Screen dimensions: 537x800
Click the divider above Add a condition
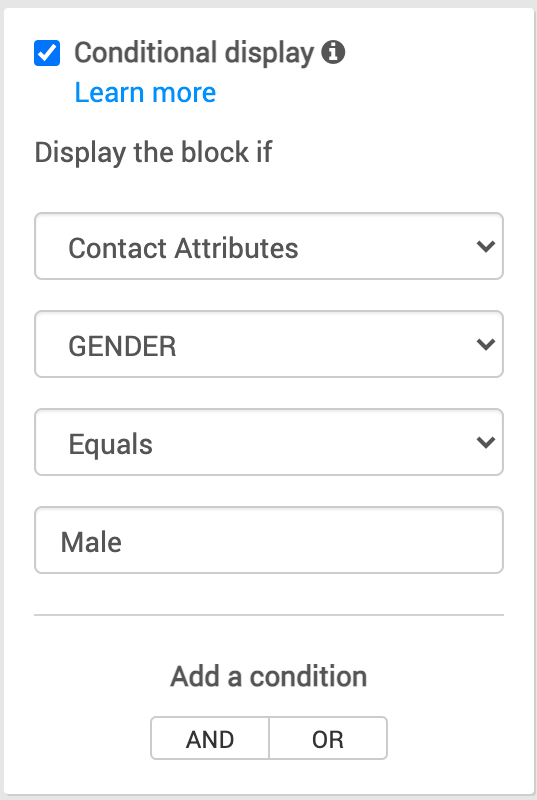click(269, 615)
